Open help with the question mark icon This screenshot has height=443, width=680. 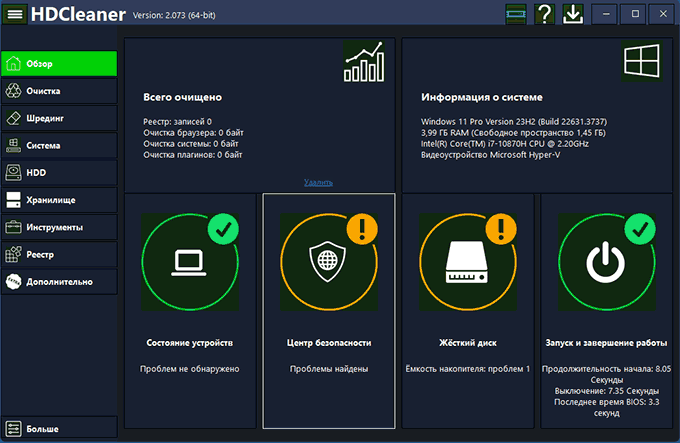click(x=544, y=14)
